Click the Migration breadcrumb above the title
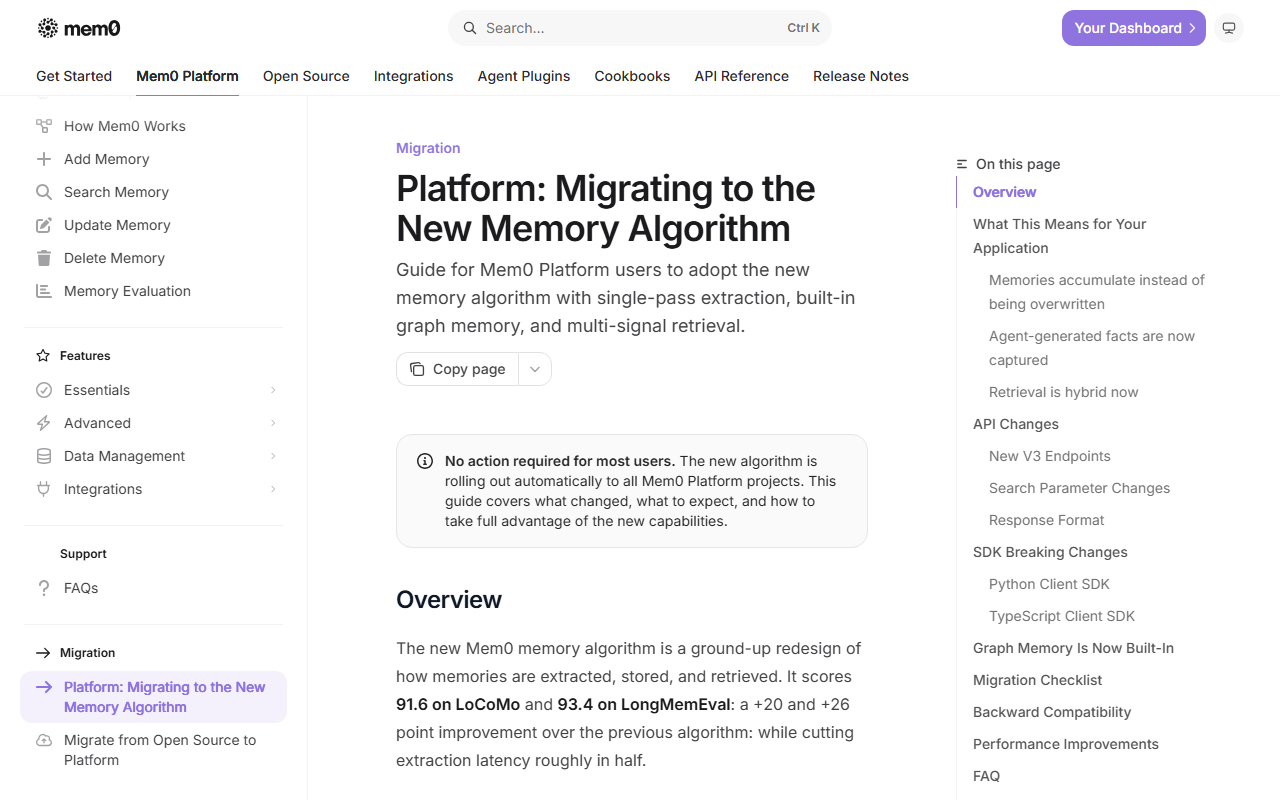 coord(428,148)
